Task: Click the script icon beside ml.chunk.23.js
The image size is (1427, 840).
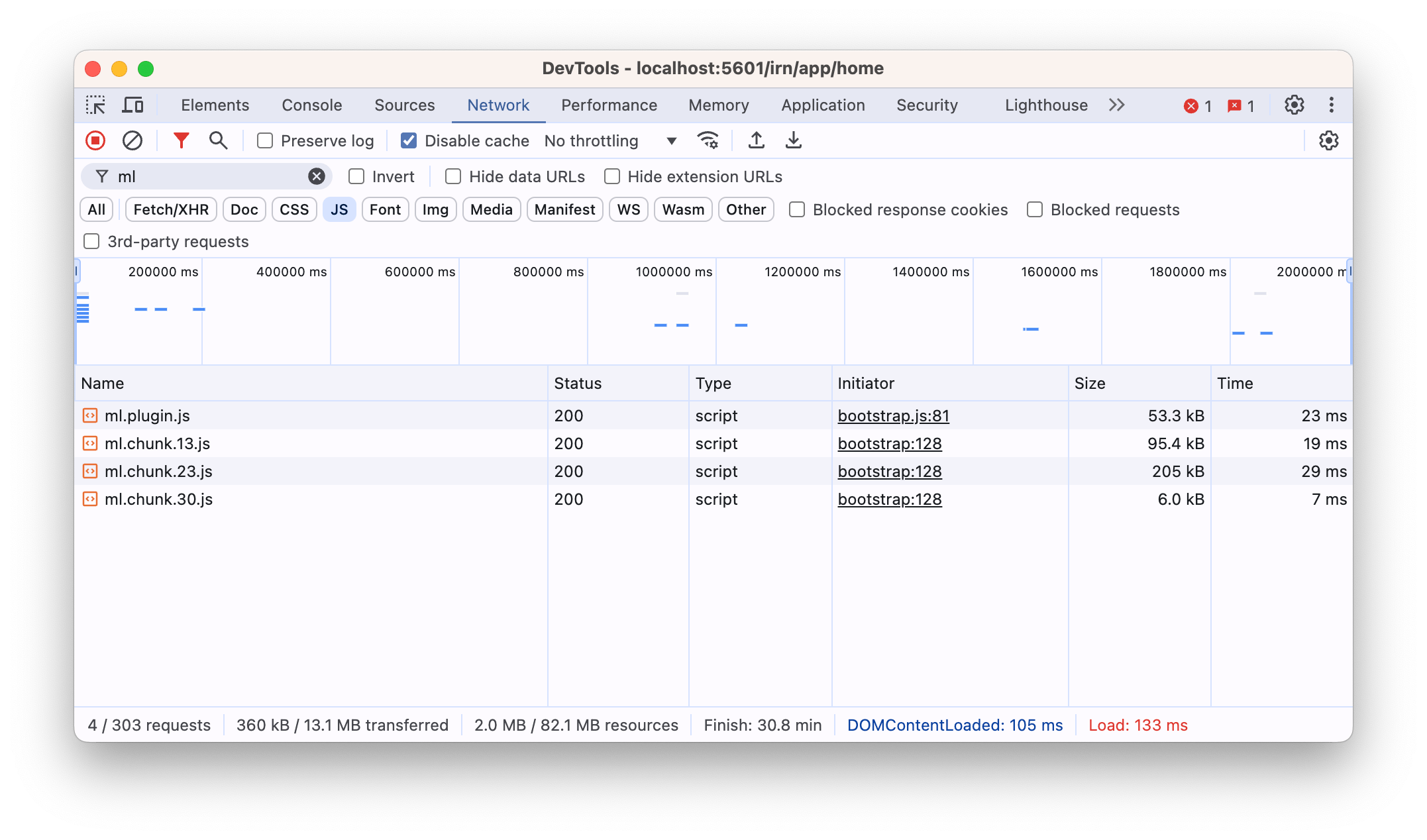Action: click(x=90, y=471)
